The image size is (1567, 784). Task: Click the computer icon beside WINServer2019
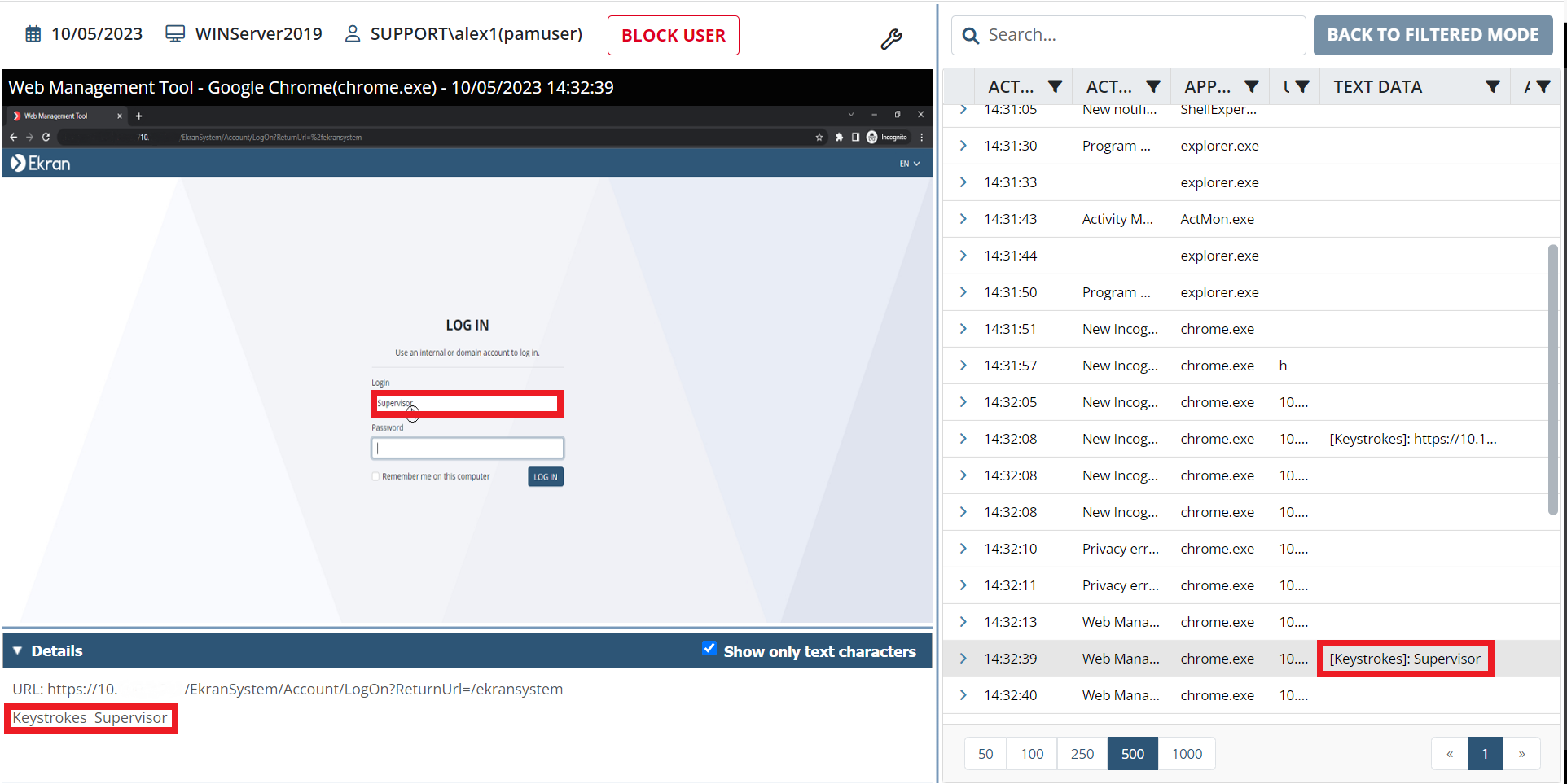(x=175, y=34)
